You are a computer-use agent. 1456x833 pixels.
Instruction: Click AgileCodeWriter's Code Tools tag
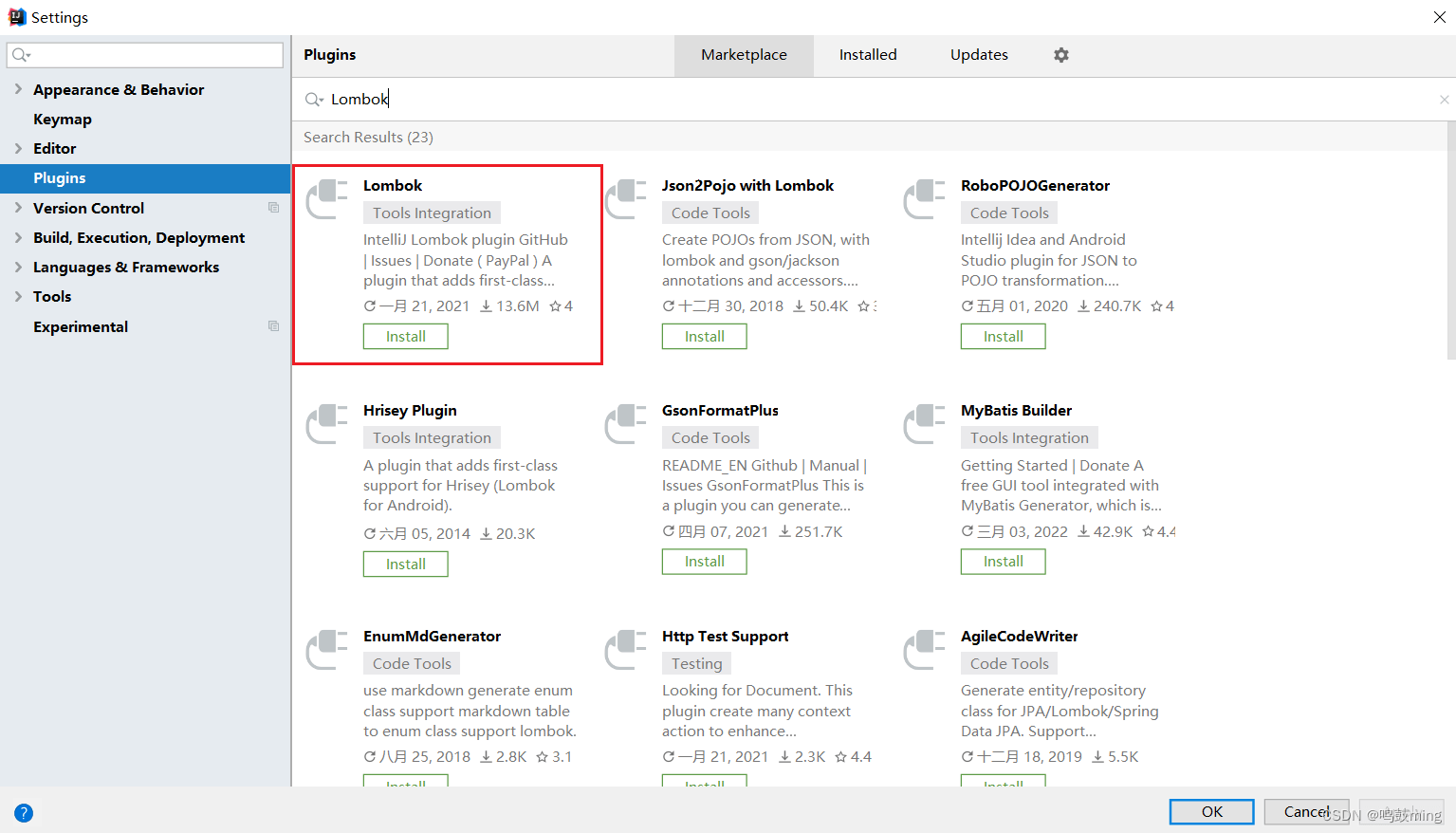tap(1009, 664)
